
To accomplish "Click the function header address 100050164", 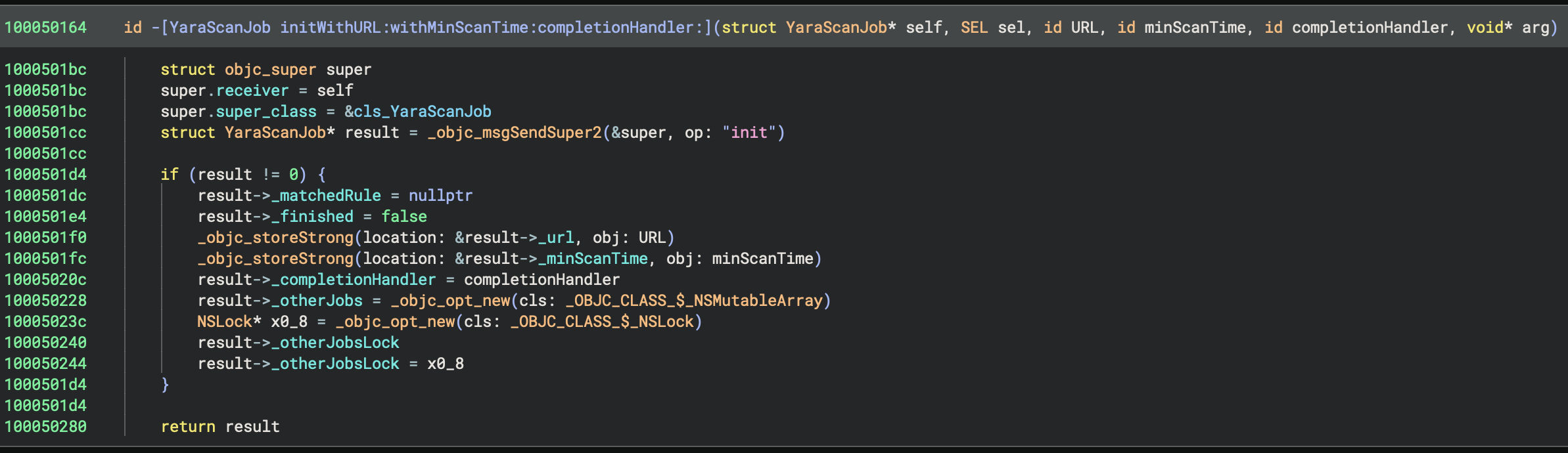I will coord(45,28).
